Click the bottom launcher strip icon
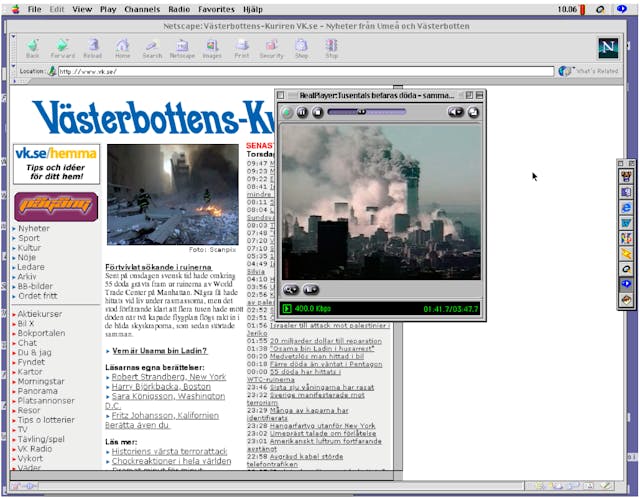 tap(626, 300)
